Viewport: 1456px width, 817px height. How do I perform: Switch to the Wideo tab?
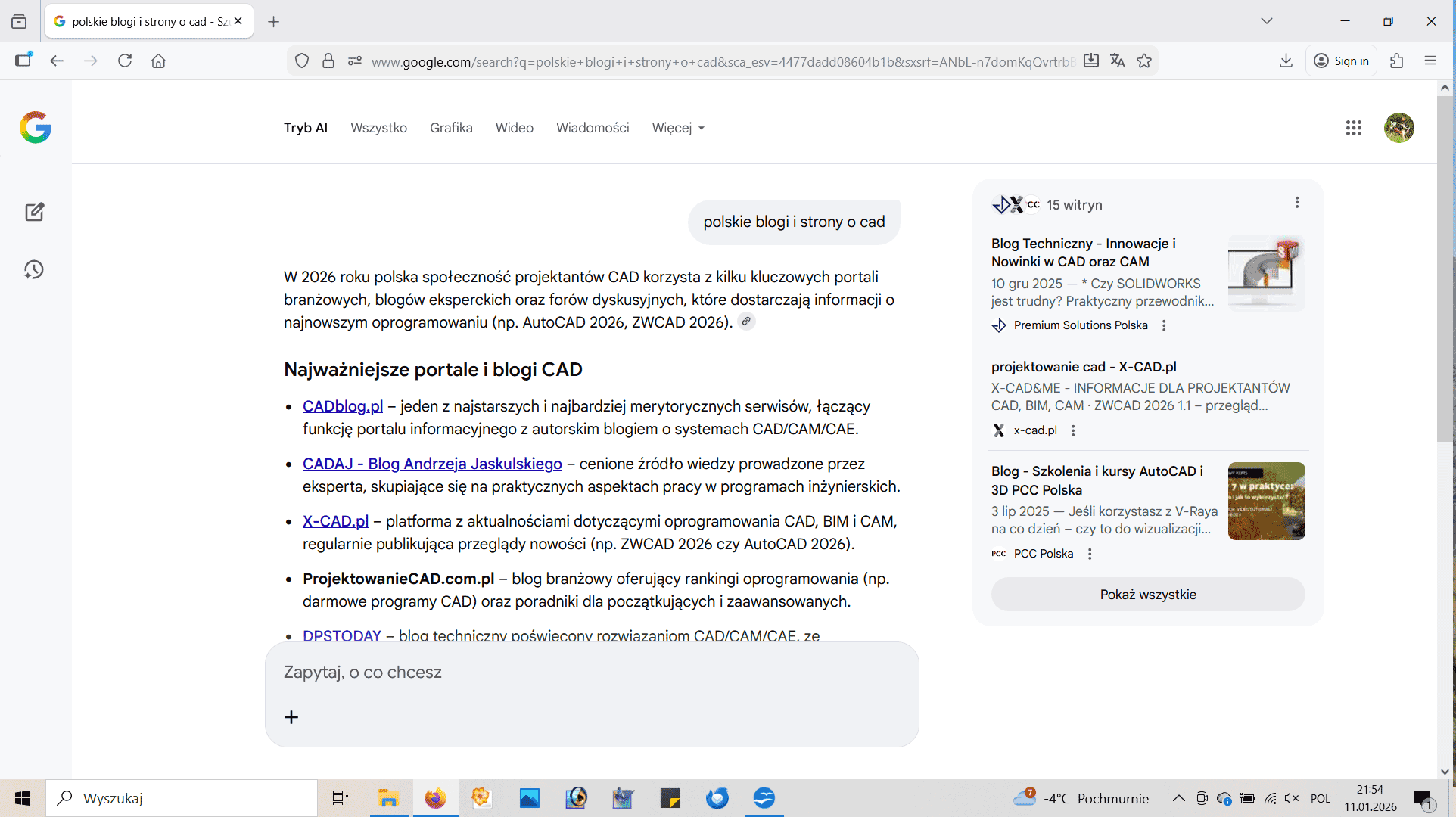tap(515, 128)
